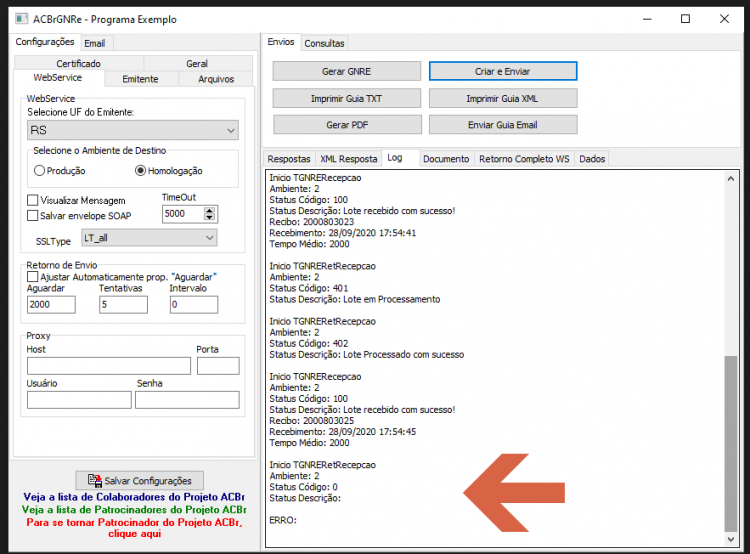Click the log scrollbar down arrow
This screenshot has height=554, width=750.
(x=730, y=539)
